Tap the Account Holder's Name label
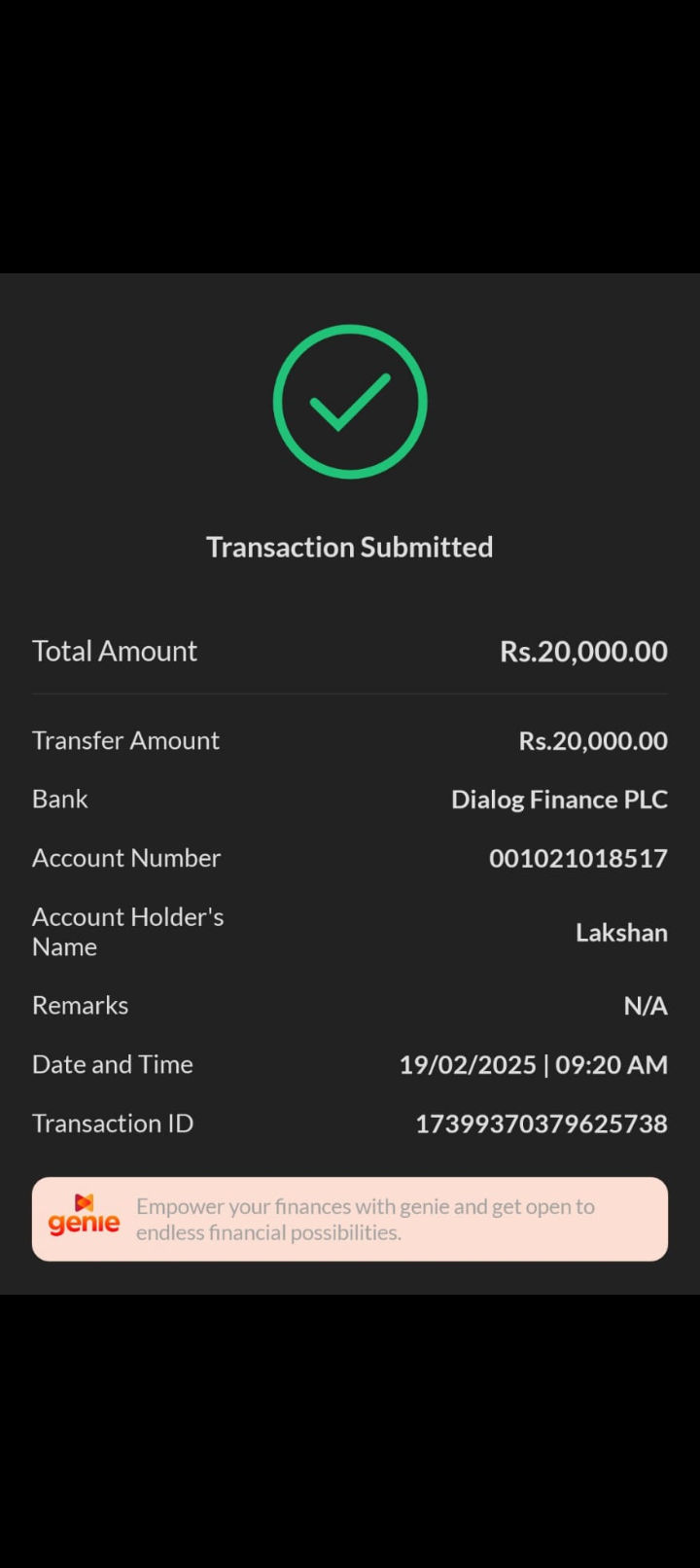The height and width of the screenshot is (1568, 700). click(x=127, y=931)
